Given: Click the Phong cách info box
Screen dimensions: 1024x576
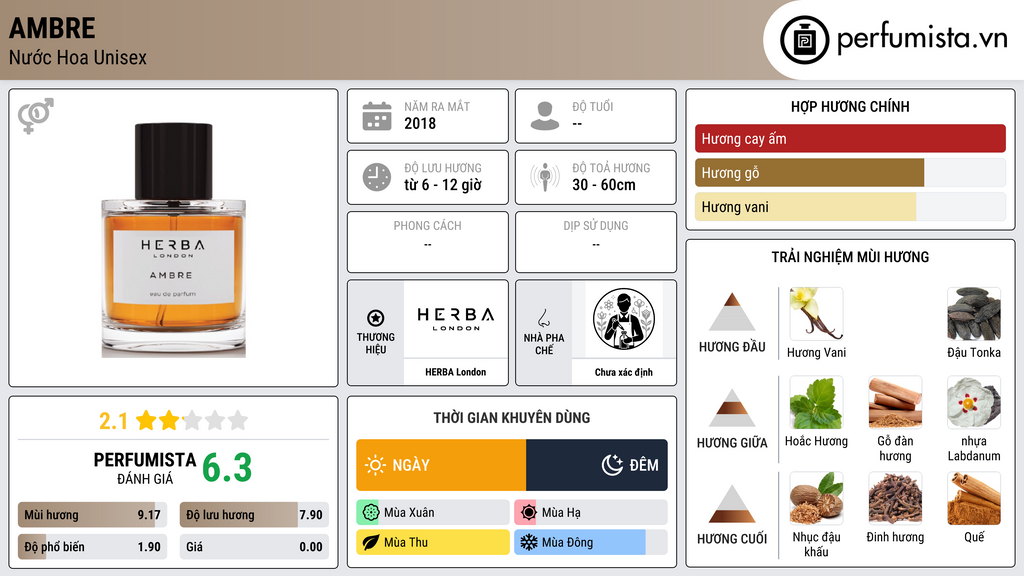Looking at the screenshot, I should [428, 242].
